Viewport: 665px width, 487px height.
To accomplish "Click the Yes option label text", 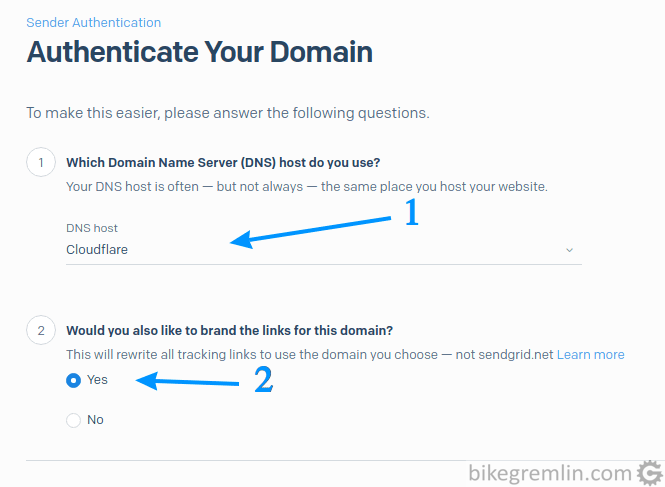I will tap(97, 380).
